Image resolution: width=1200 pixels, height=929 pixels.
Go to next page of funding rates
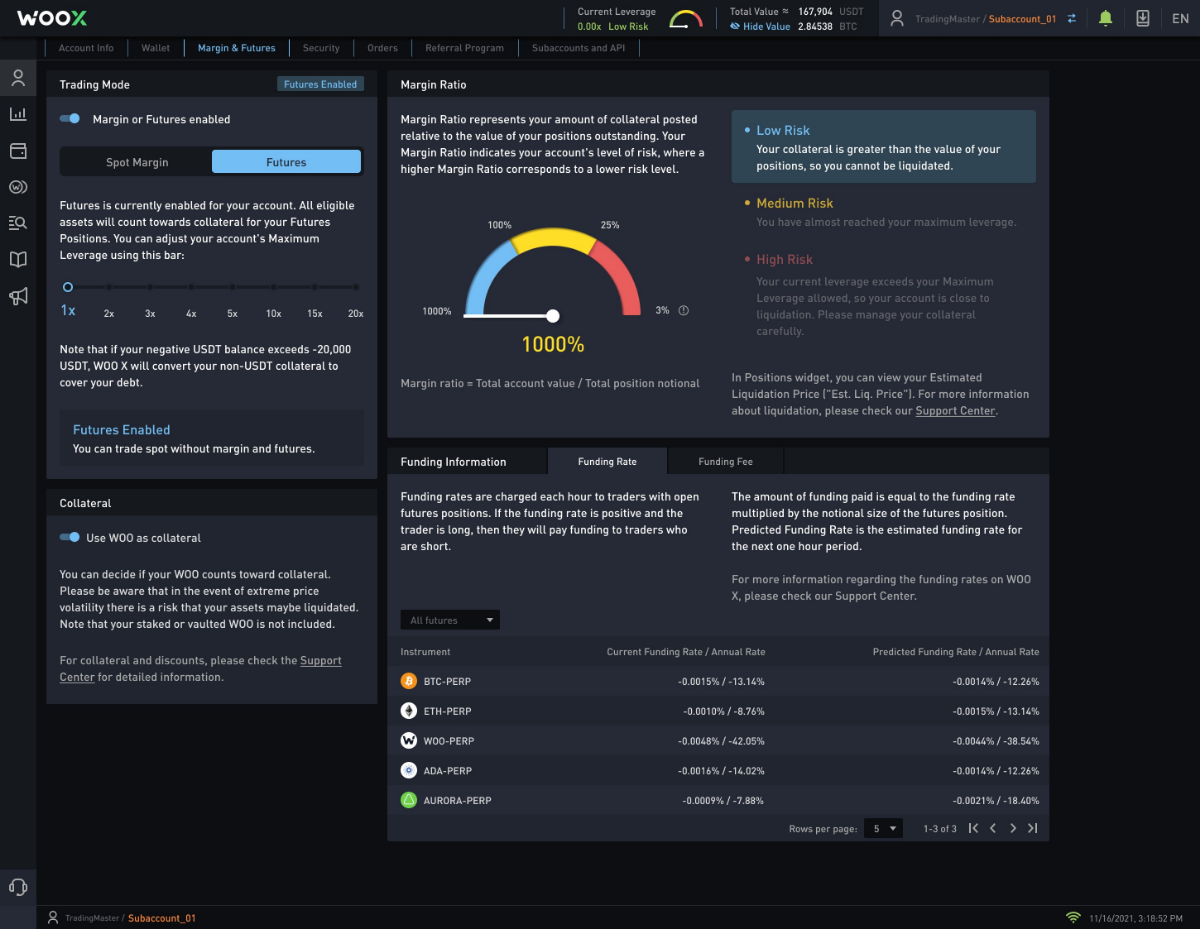[x=1013, y=828]
